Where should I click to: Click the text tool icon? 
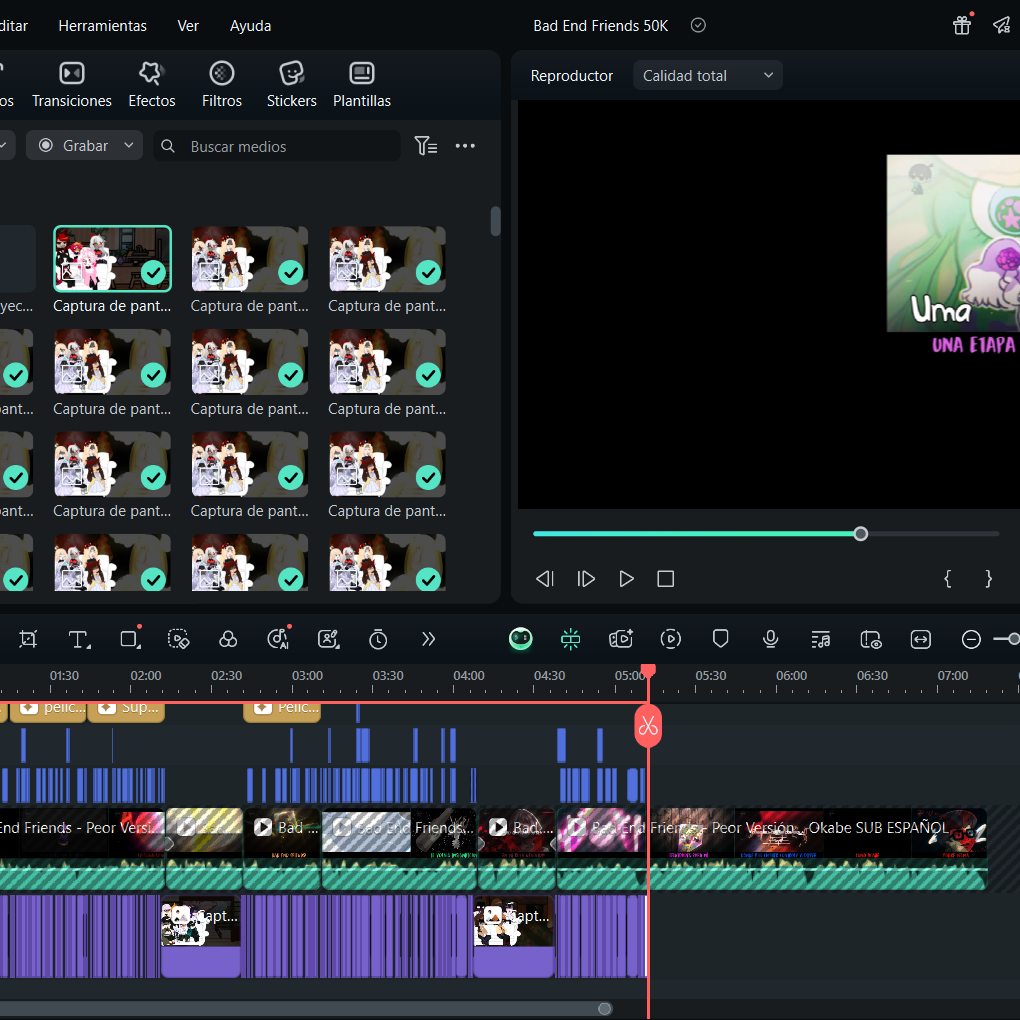pos(79,639)
